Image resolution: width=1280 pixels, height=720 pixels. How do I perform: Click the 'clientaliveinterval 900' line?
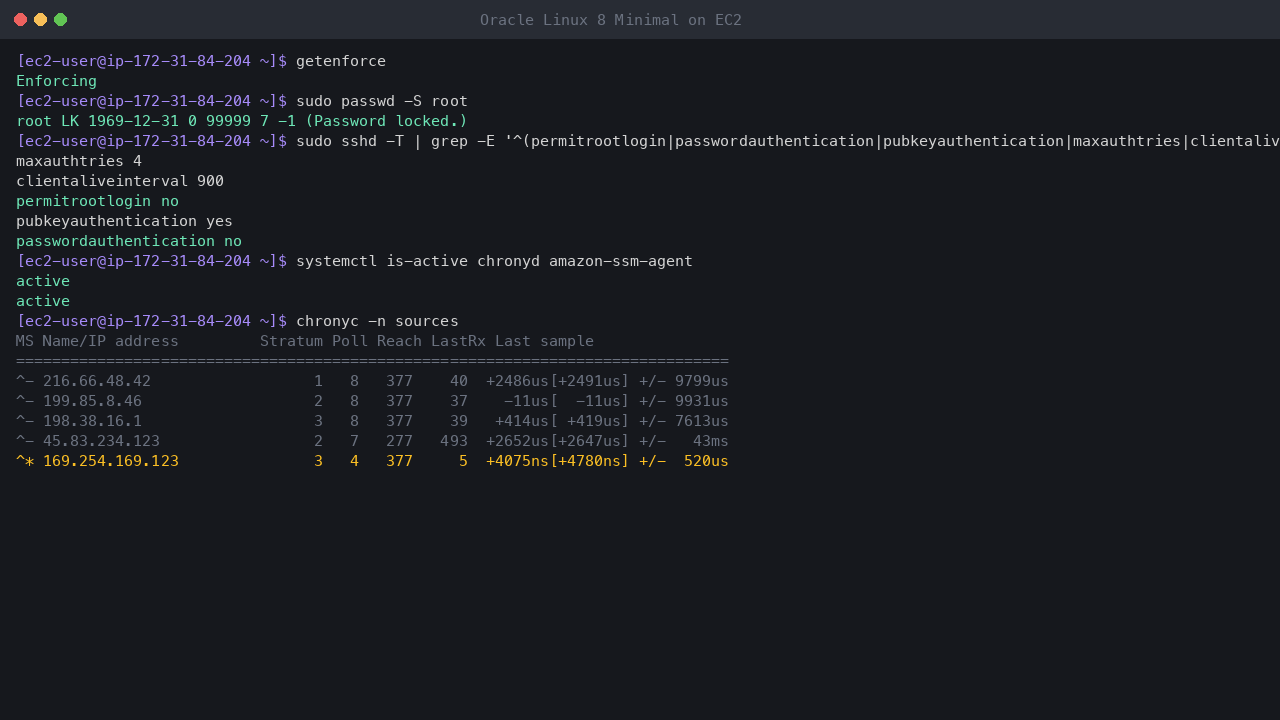[120, 181]
